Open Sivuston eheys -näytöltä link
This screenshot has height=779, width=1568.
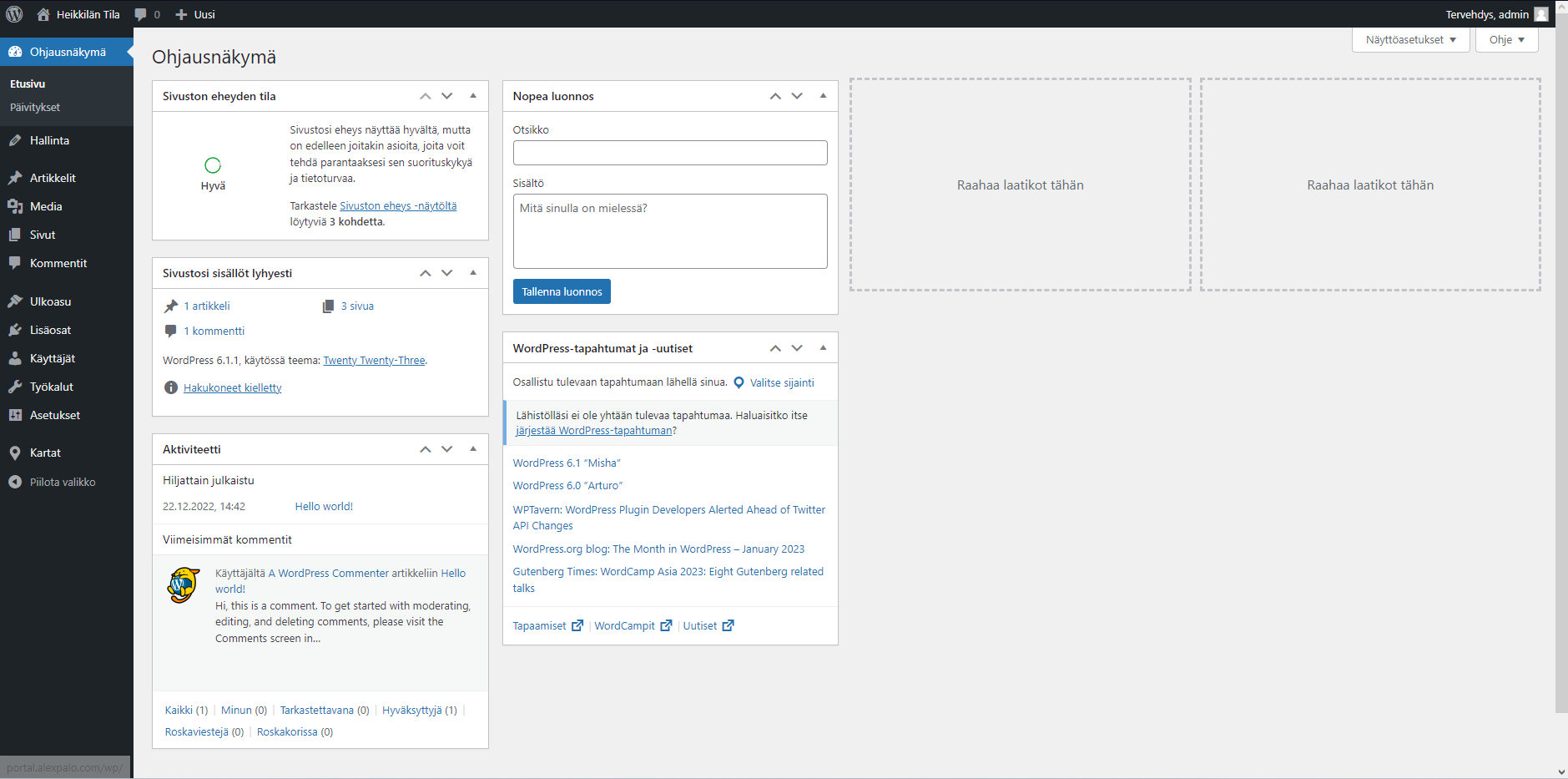(398, 205)
